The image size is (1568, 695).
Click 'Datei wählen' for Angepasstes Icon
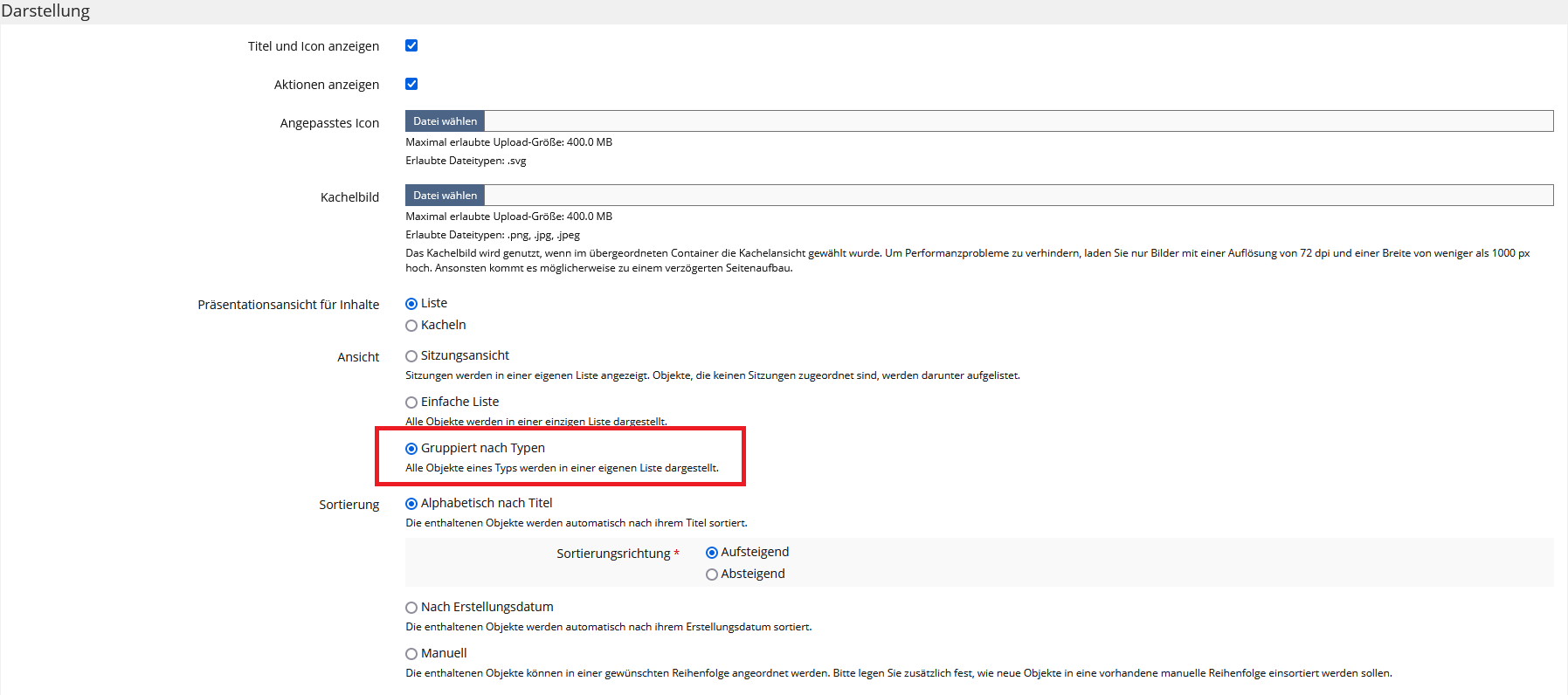(445, 121)
